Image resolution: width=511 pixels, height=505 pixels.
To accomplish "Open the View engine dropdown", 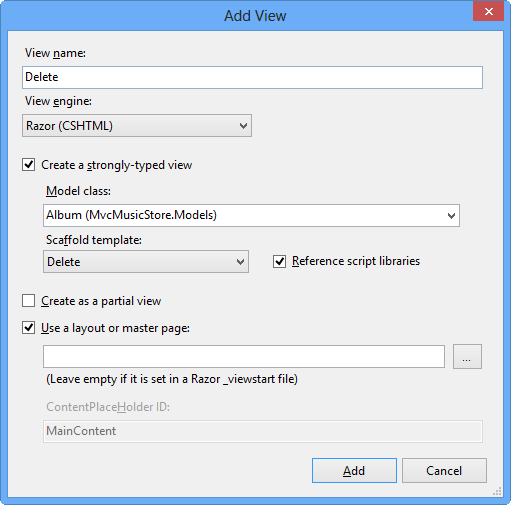I will click(x=137, y=126).
